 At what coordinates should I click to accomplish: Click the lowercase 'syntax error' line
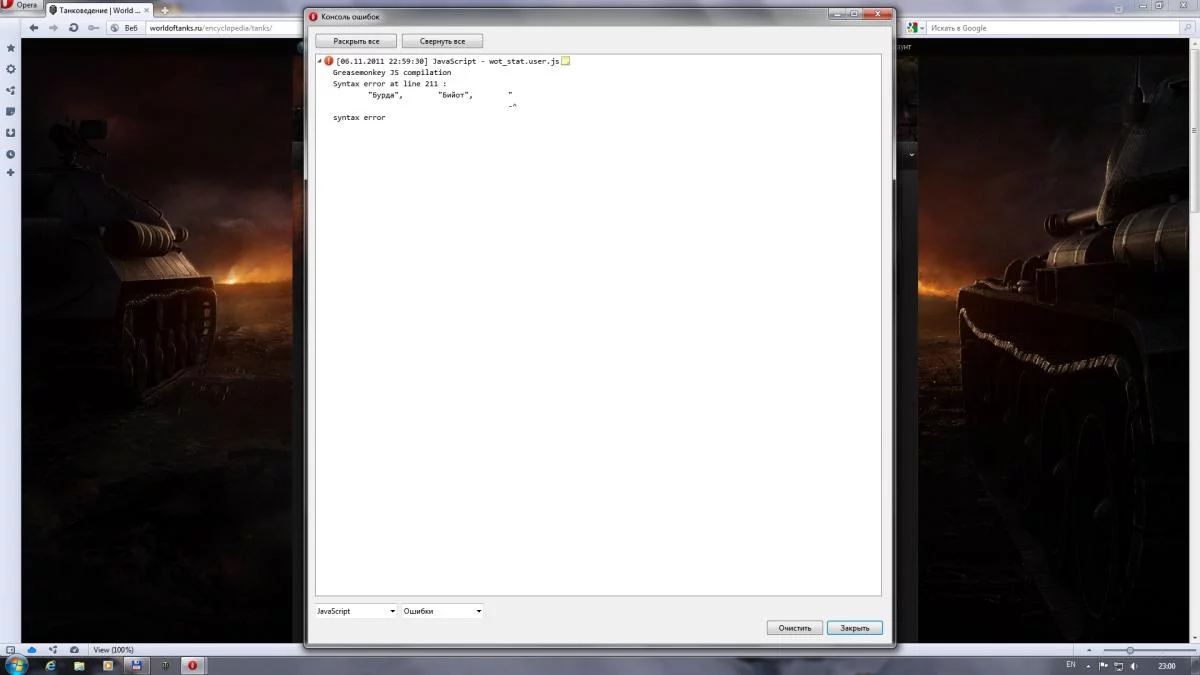(359, 118)
